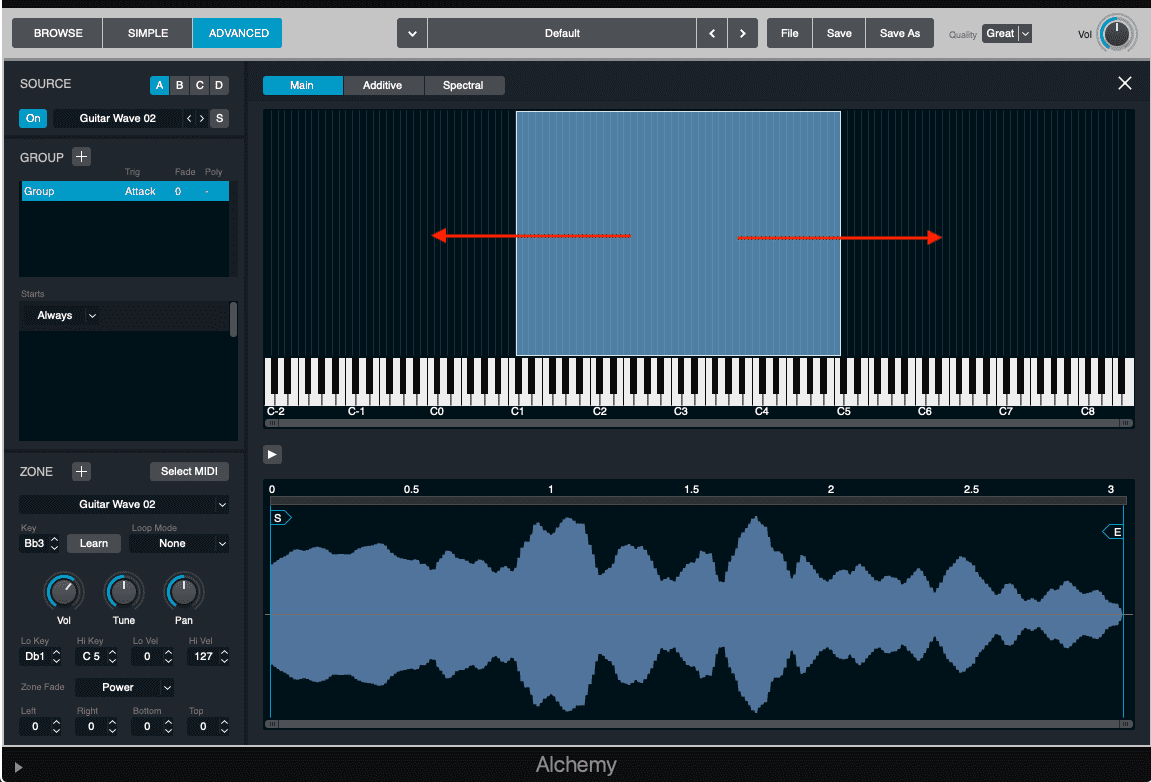The image size is (1151, 782).
Task: Click the Hi Key stepper arrows
Action: [x=112, y=656]
